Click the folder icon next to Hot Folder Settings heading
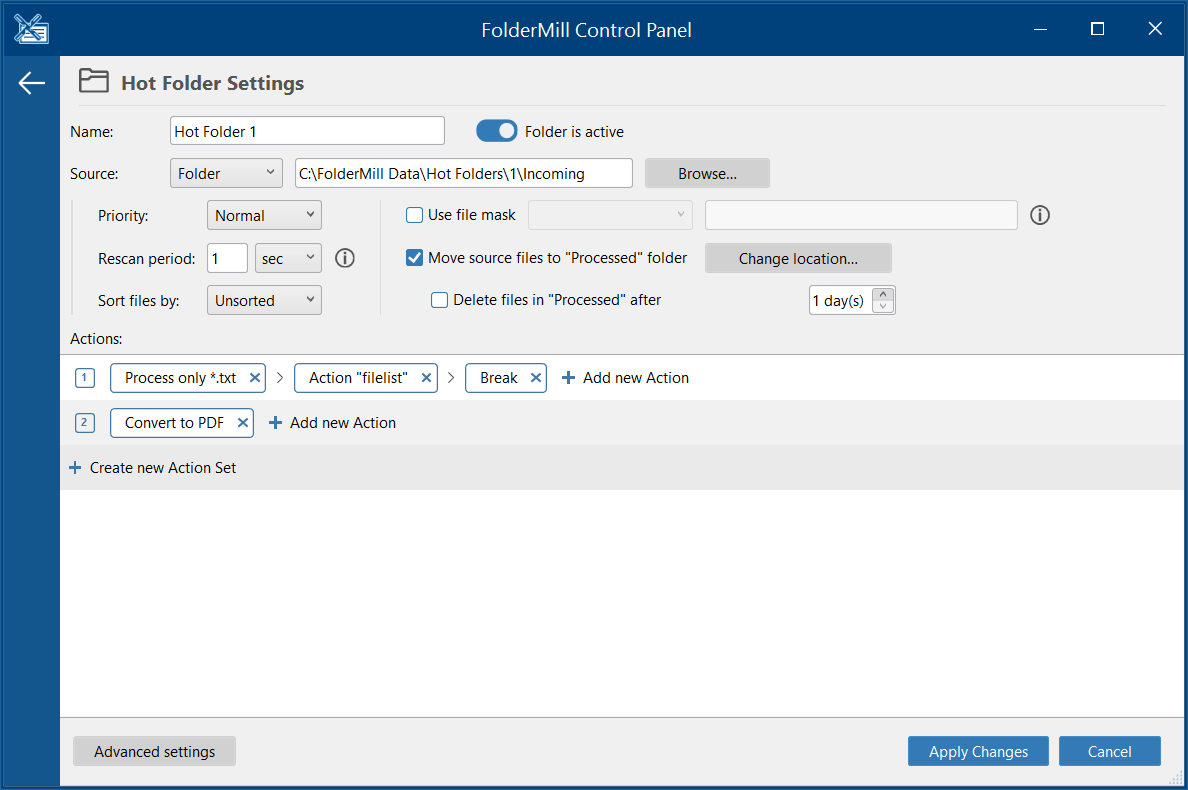This screenshot has height=790, width=1188. [x=93, y=81]
